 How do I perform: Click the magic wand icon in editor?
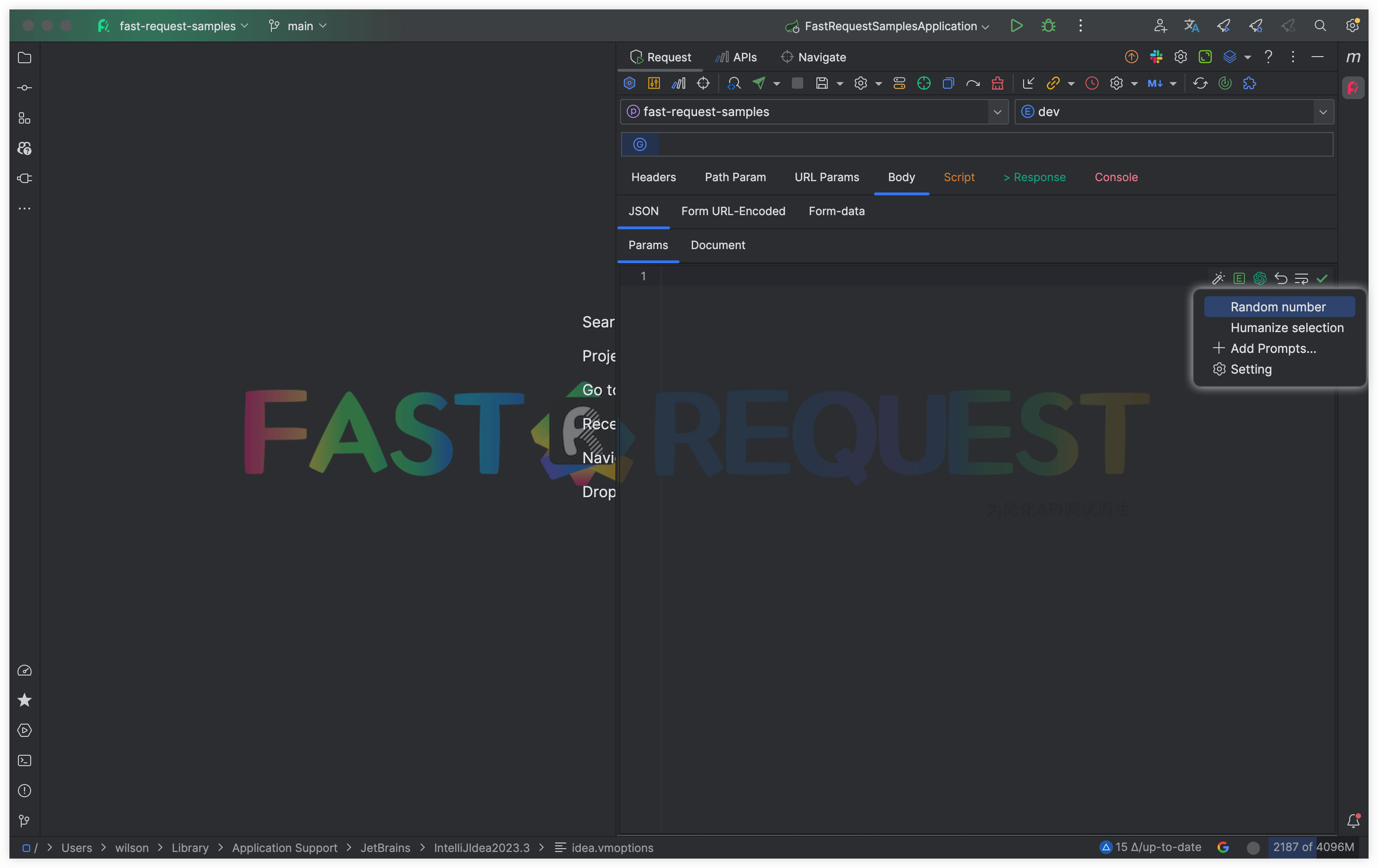click(x=1218, y=278)
